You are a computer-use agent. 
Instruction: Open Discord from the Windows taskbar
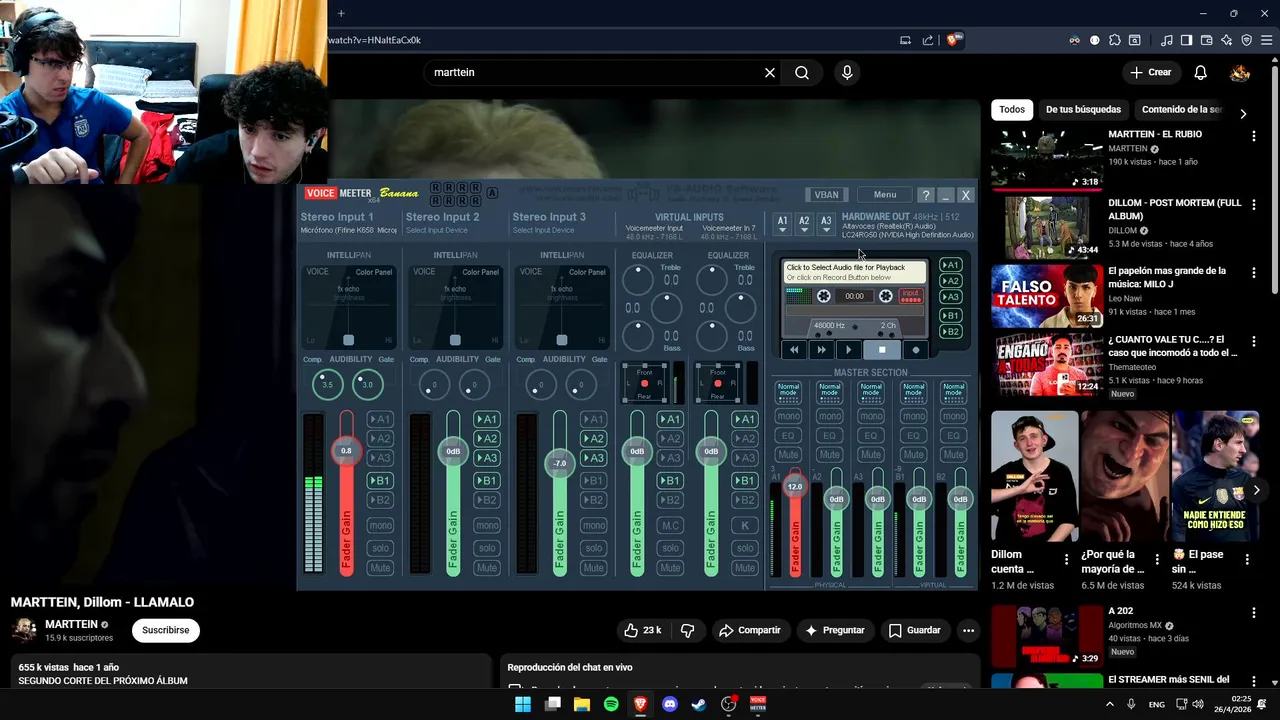tap(670, 704)
